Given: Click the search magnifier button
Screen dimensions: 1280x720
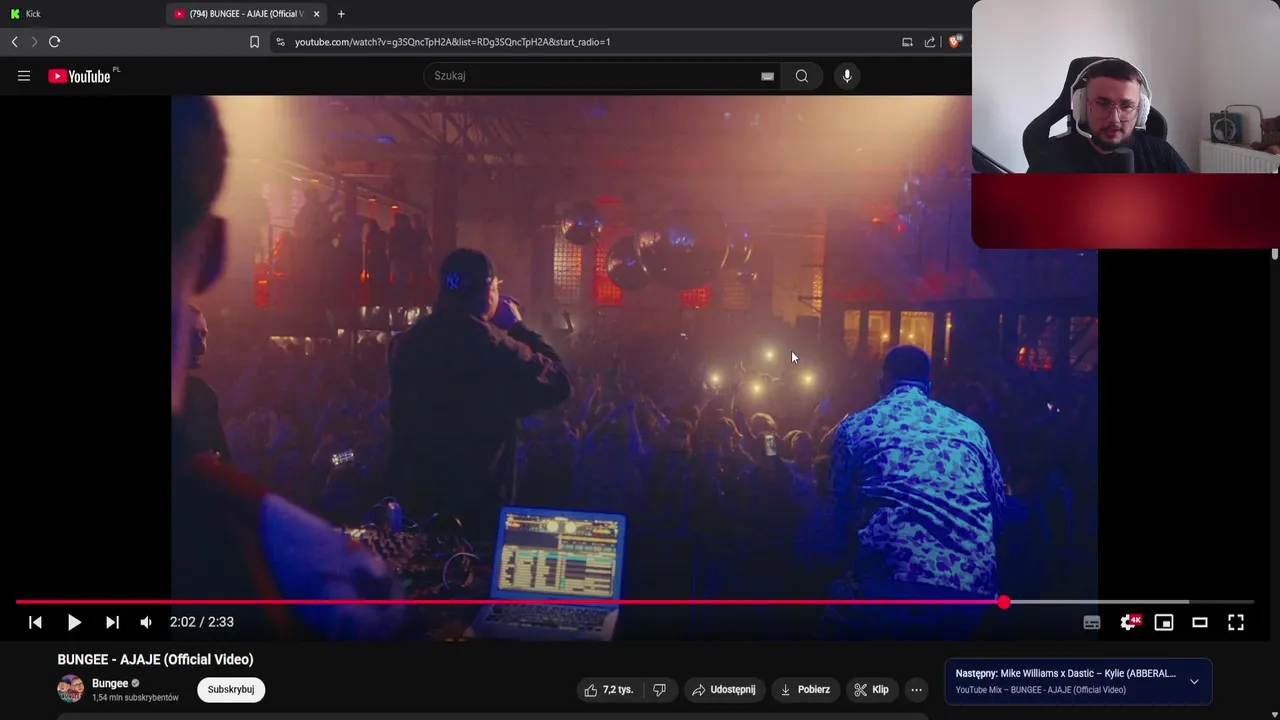Looking at the screenshot, I should 802,76.
